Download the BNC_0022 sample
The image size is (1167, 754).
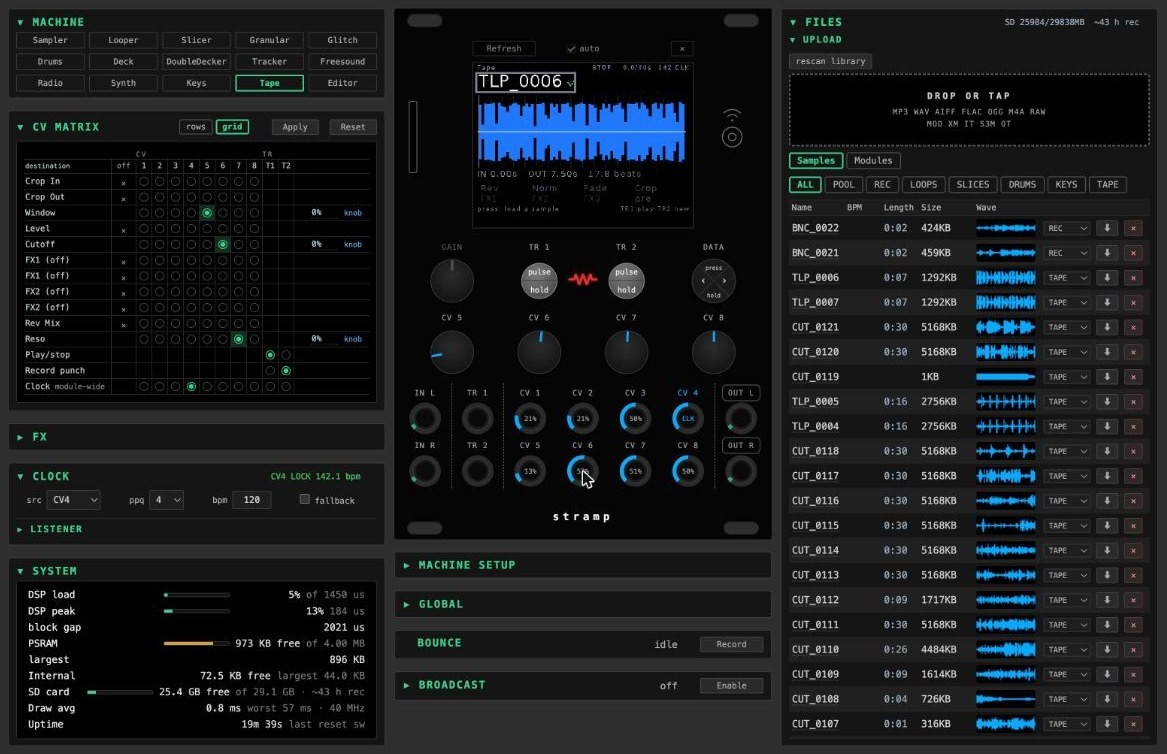pyautogui.click(x=1107, y=229)
